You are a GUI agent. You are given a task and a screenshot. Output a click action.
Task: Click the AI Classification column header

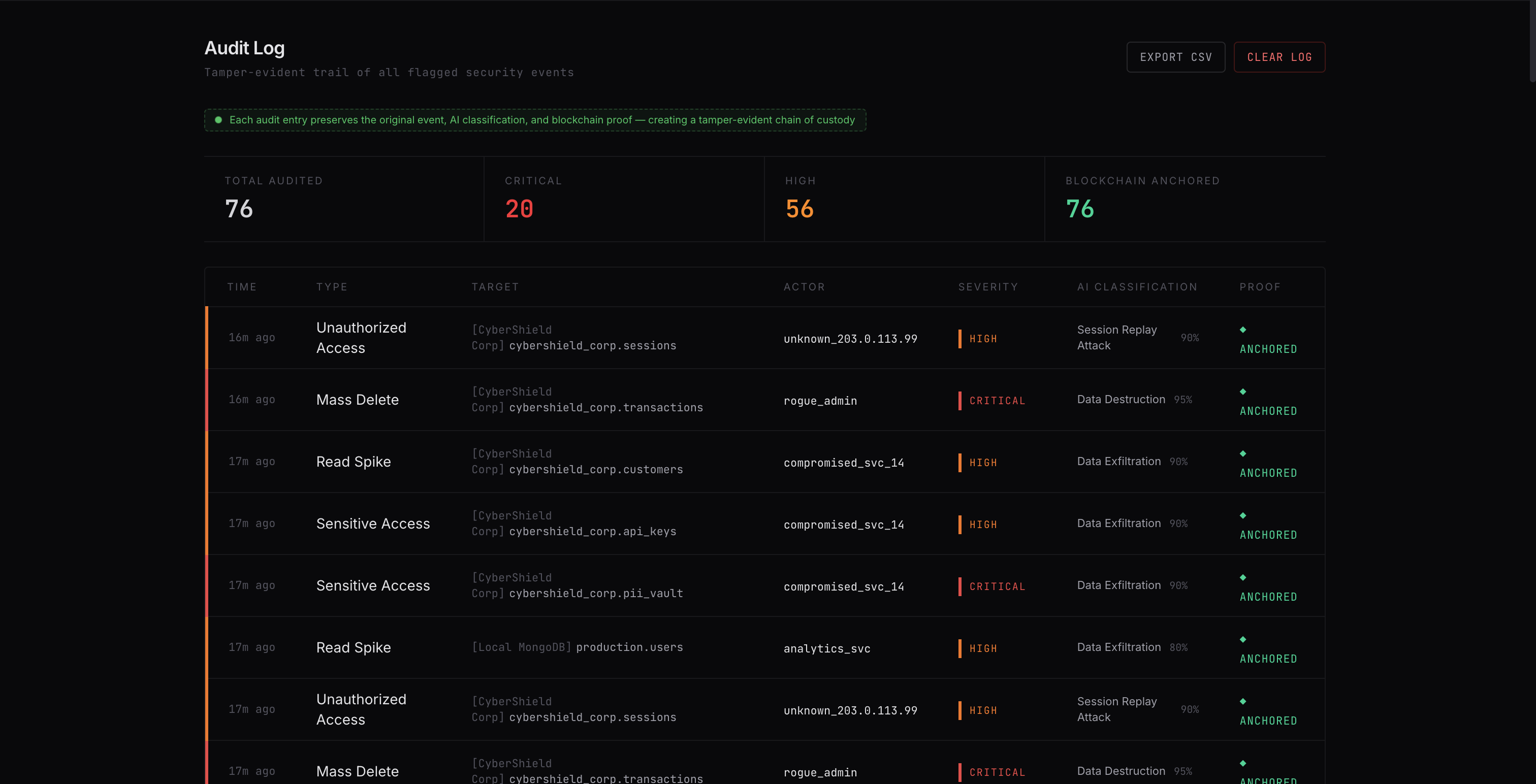(x=1137, y=287)
